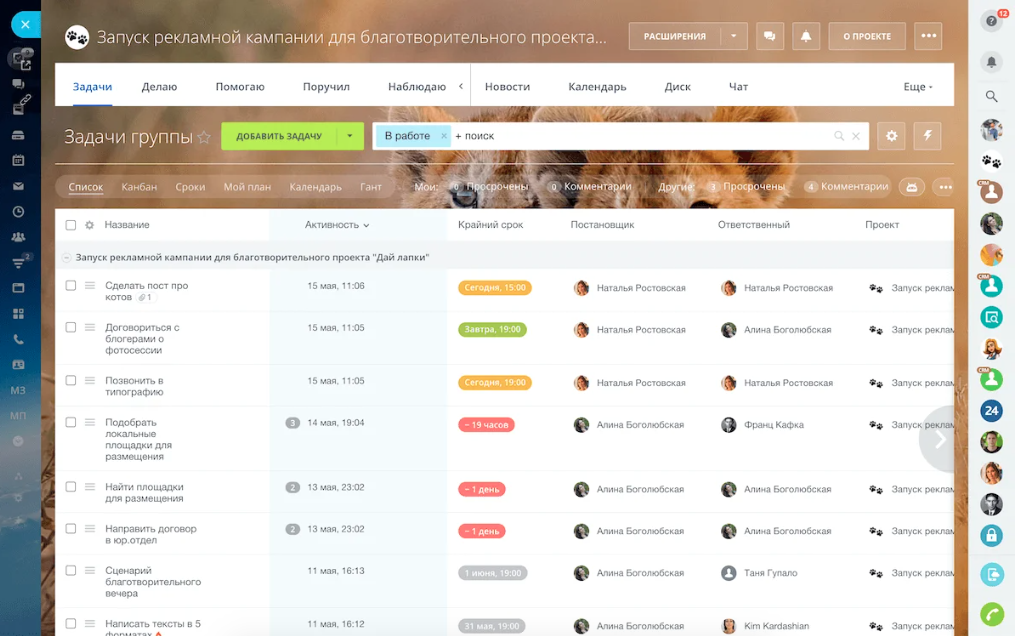Click the lightning automation icon
Viewport: 1015px width, 636px height.
pyautogui.click(x=927, y=136)
